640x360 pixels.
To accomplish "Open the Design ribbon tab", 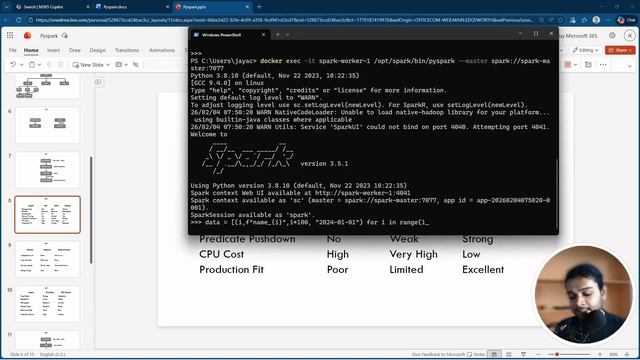I will pos(98,50).
